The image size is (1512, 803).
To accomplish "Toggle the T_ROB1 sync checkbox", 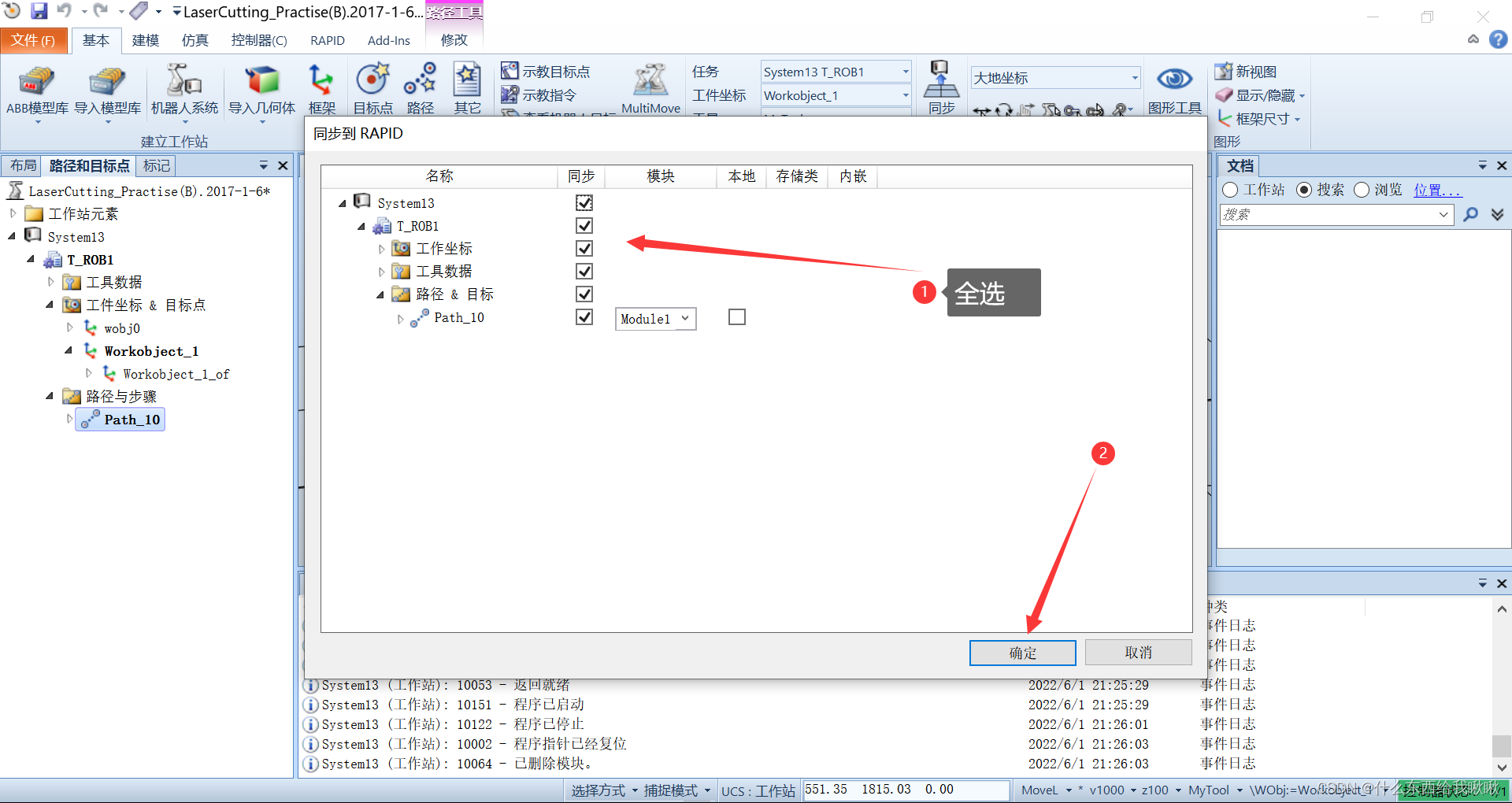I will (584, 225).
